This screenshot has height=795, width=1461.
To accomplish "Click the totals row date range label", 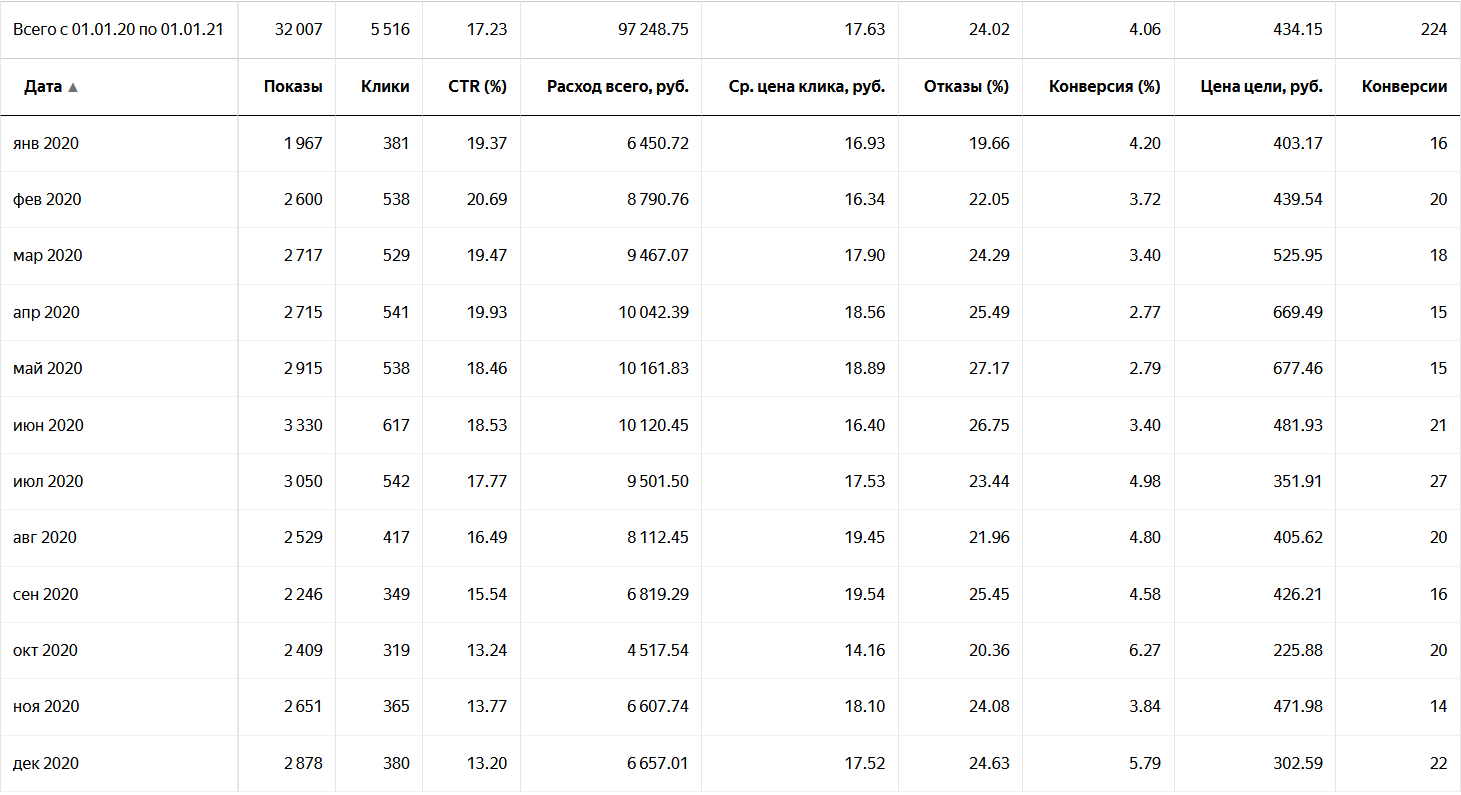I will pos(118,30).
